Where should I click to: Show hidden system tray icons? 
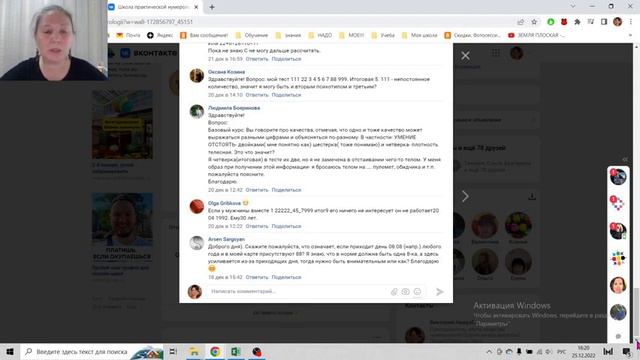click(x=489, y=352)
